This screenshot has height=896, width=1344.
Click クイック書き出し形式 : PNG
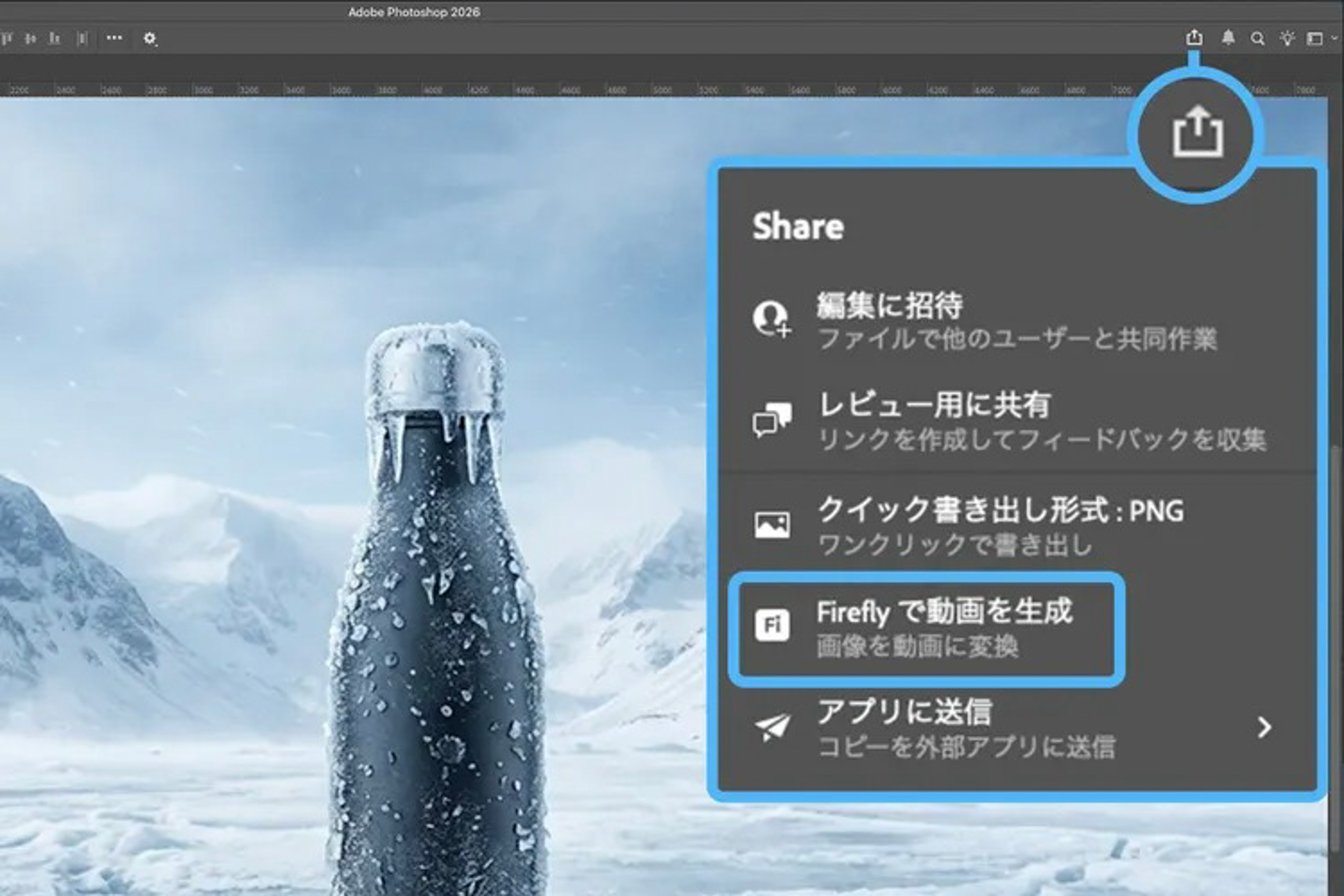click(1000, 511)
